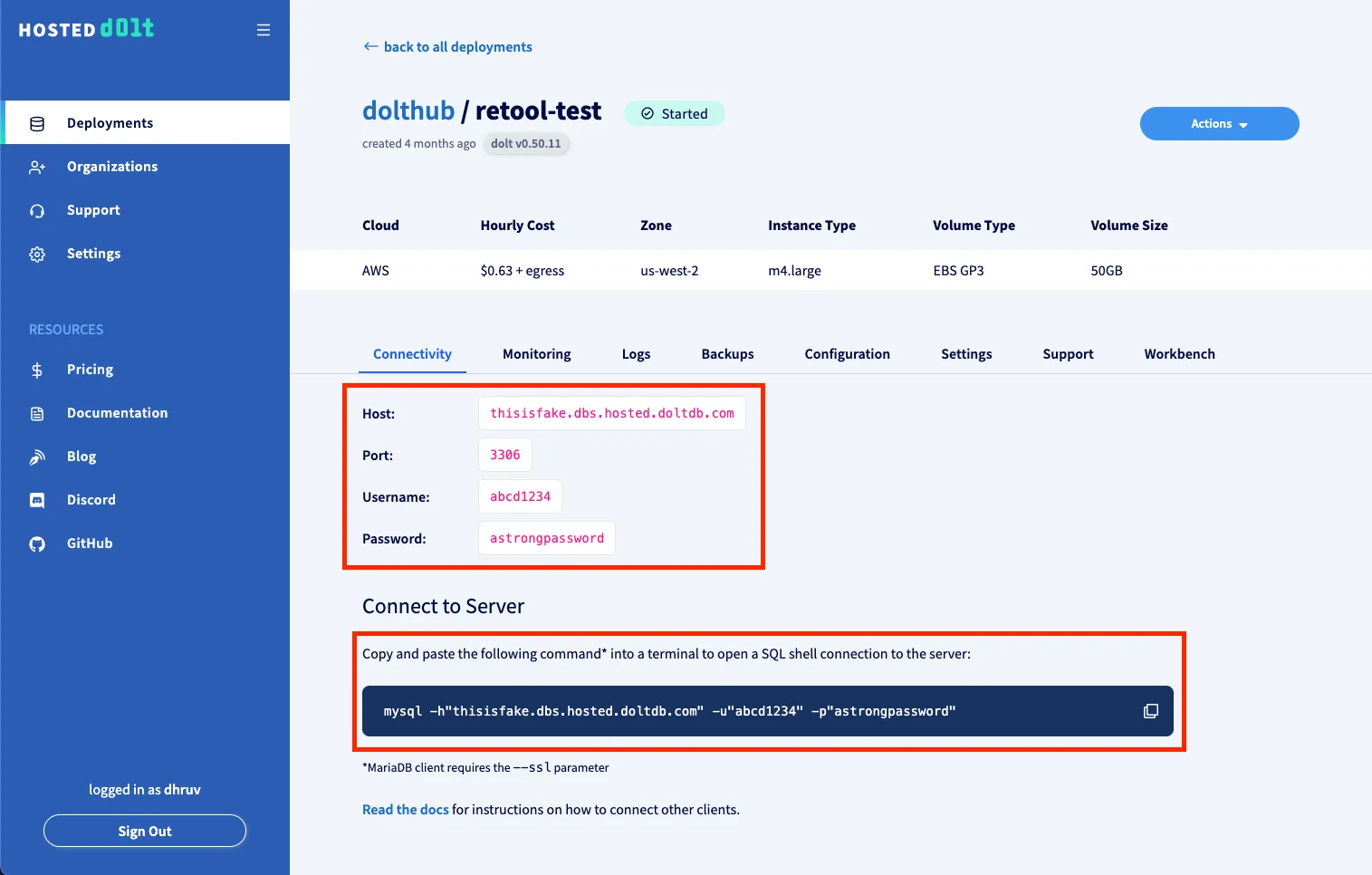The height and width of the screenshot is (875, 1372).
Task: Click the Support headset icon
Action: point(37,210)
